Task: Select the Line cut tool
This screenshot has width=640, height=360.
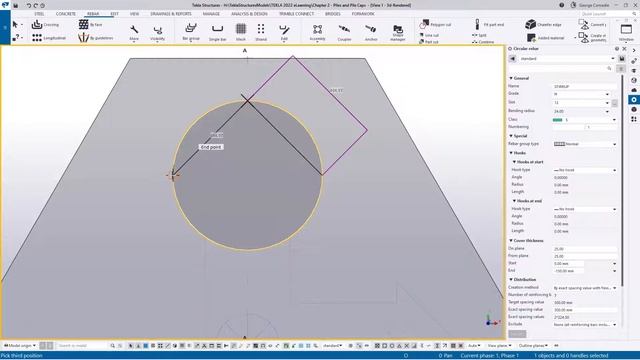Action: coord(429,35)
